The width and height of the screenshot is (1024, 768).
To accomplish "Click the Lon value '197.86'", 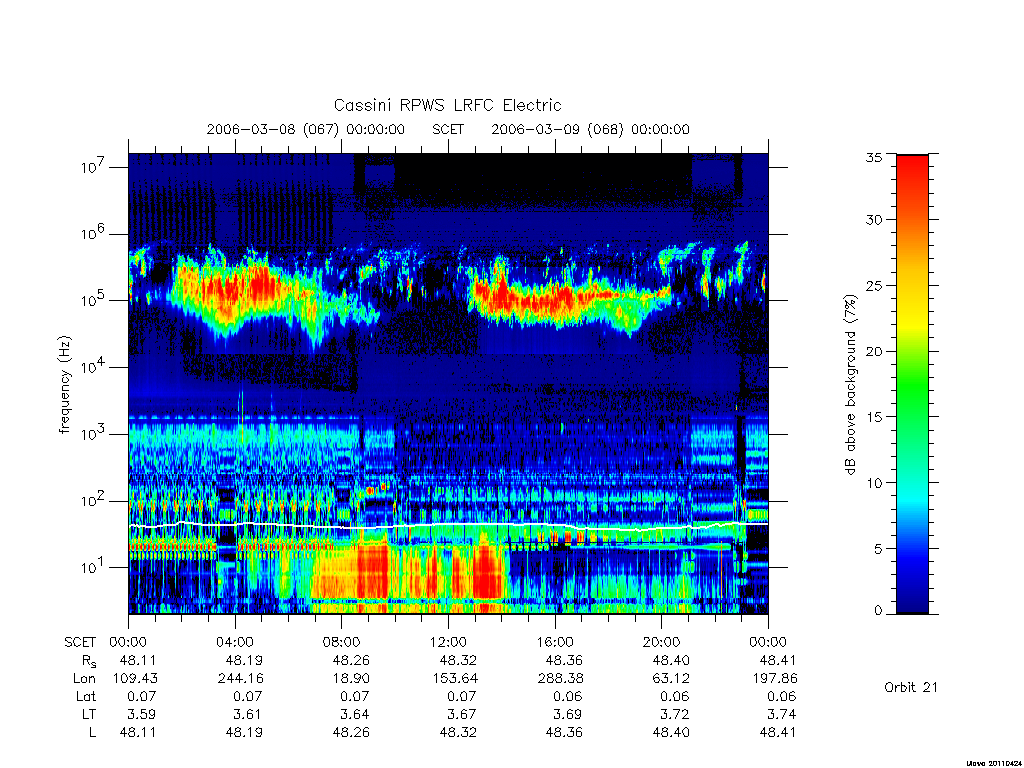I will tap(775, 679).
